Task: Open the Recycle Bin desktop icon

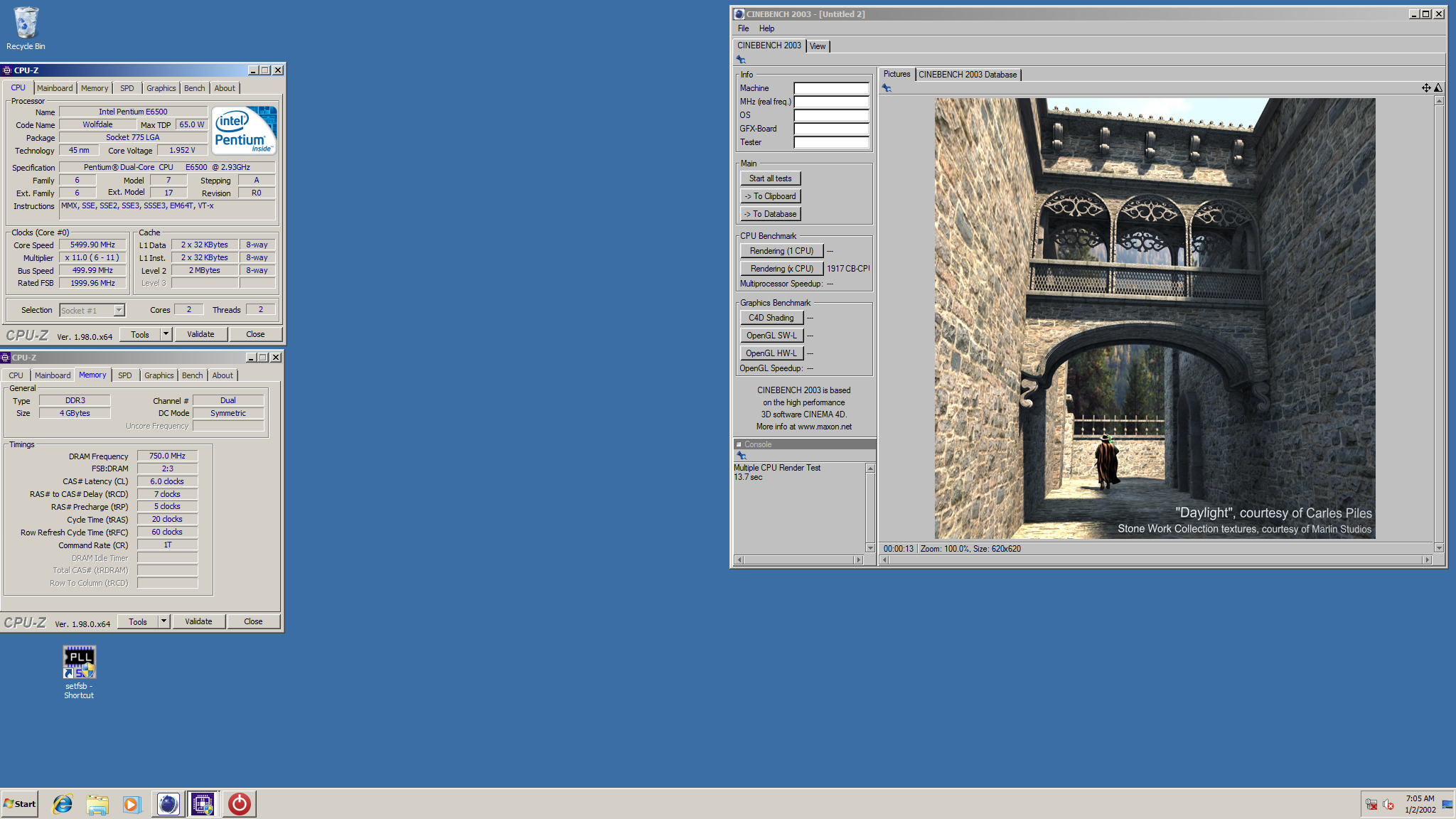Action: [26, 28]
